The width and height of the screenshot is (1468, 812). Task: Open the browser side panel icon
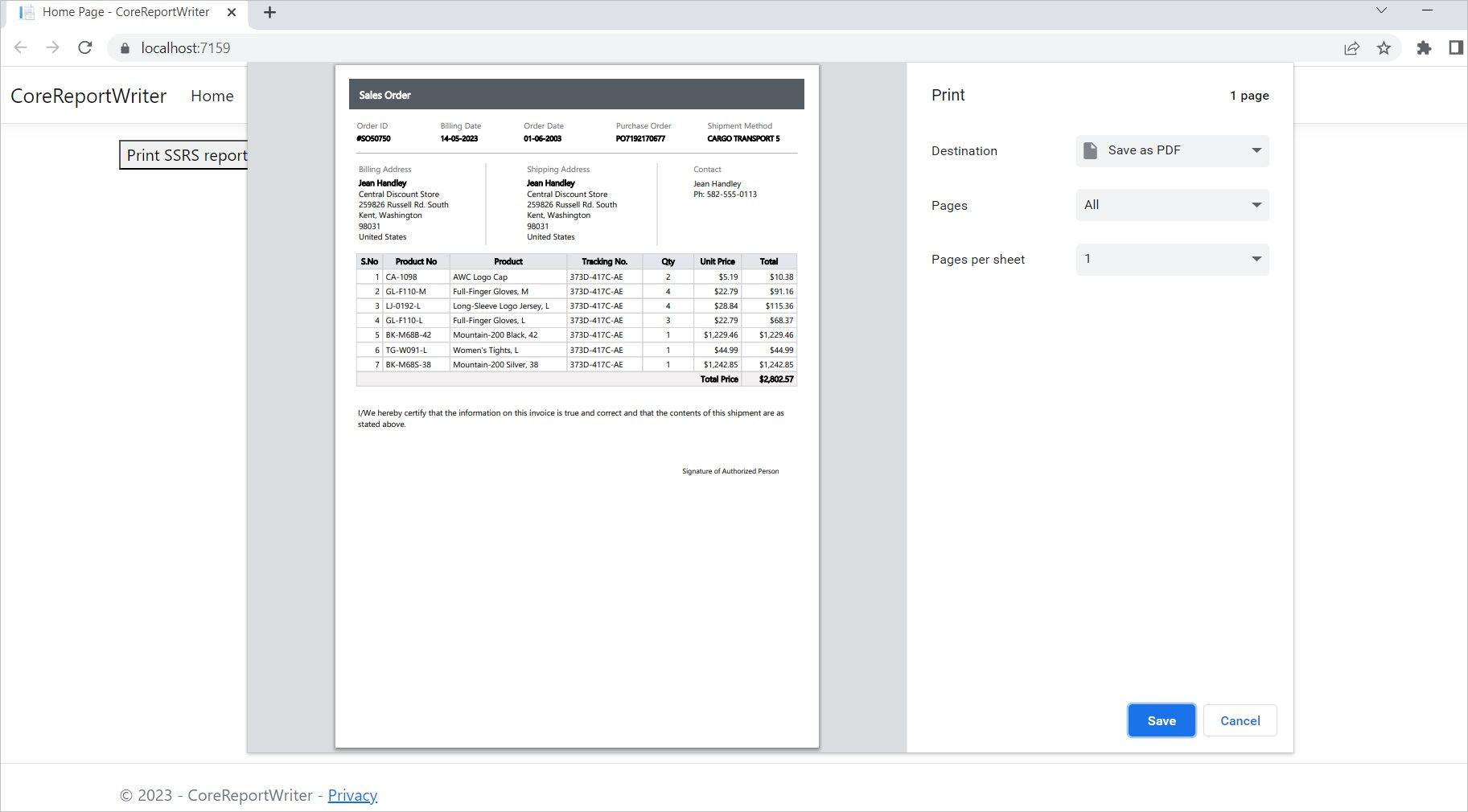1456,47
